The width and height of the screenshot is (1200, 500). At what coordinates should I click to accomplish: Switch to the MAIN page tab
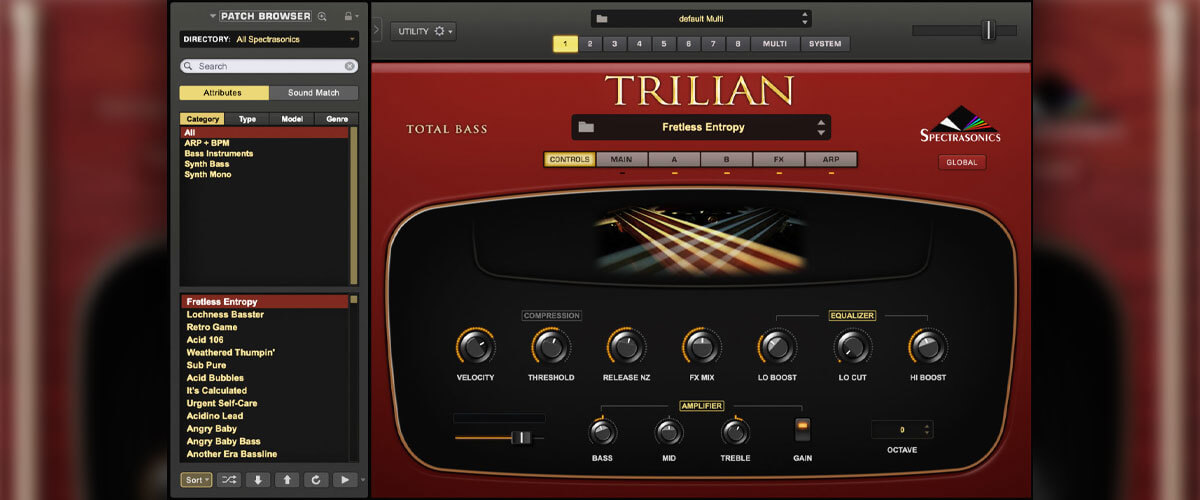(x=622, y=159)
